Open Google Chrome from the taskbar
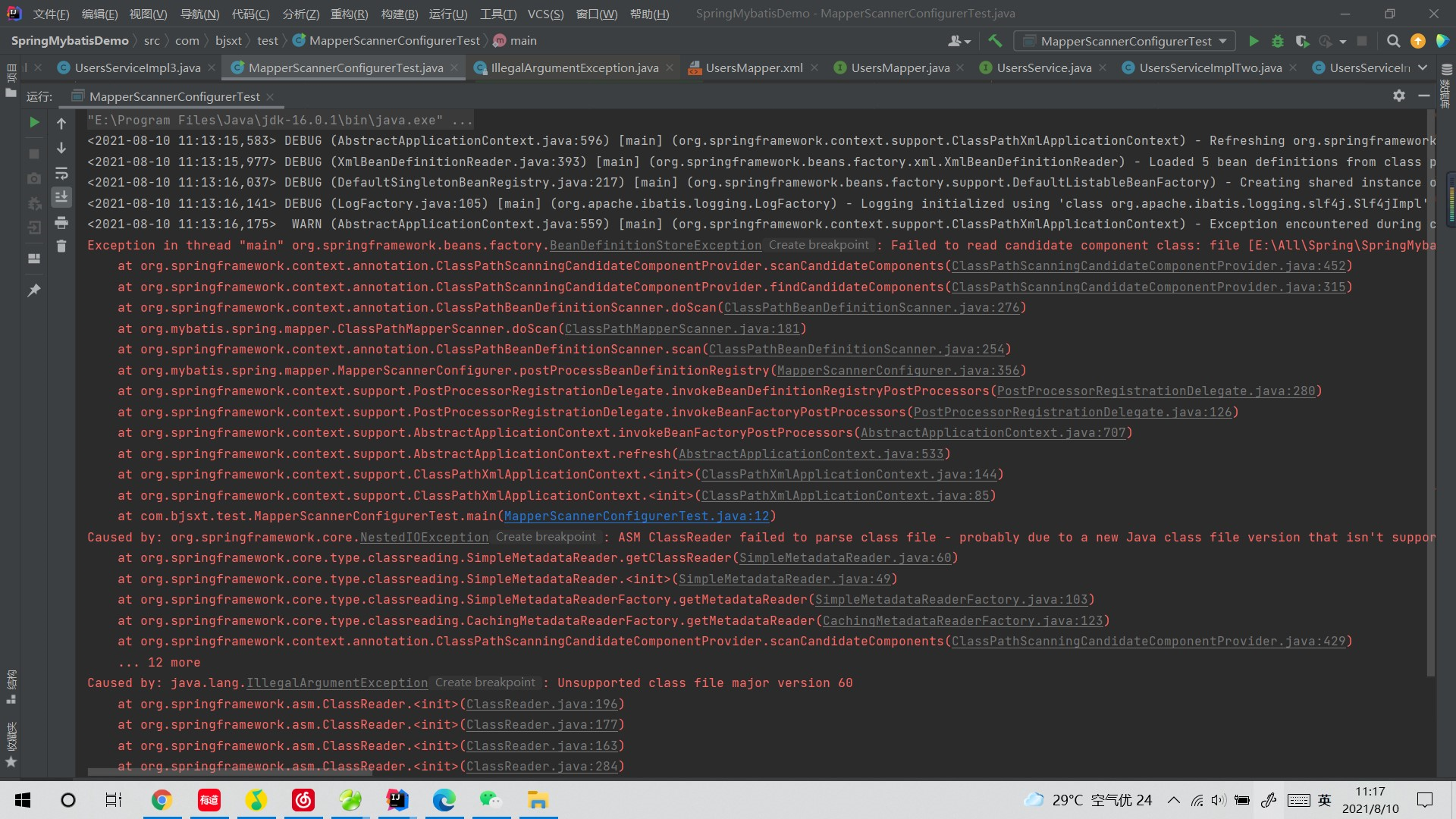 coord(162,800)
